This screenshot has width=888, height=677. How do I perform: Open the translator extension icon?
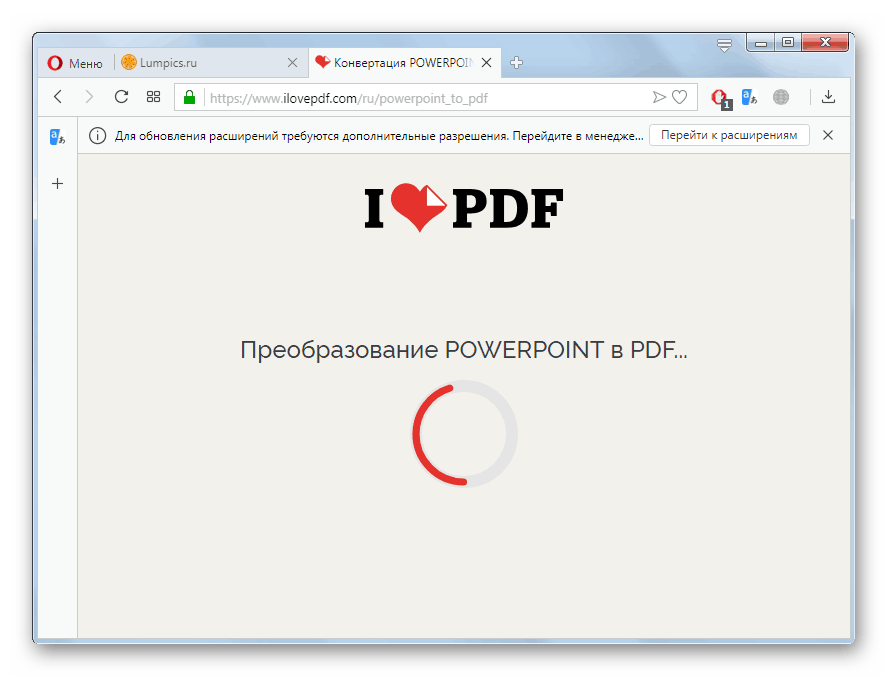pyautogui.click(x=749, y=97)
